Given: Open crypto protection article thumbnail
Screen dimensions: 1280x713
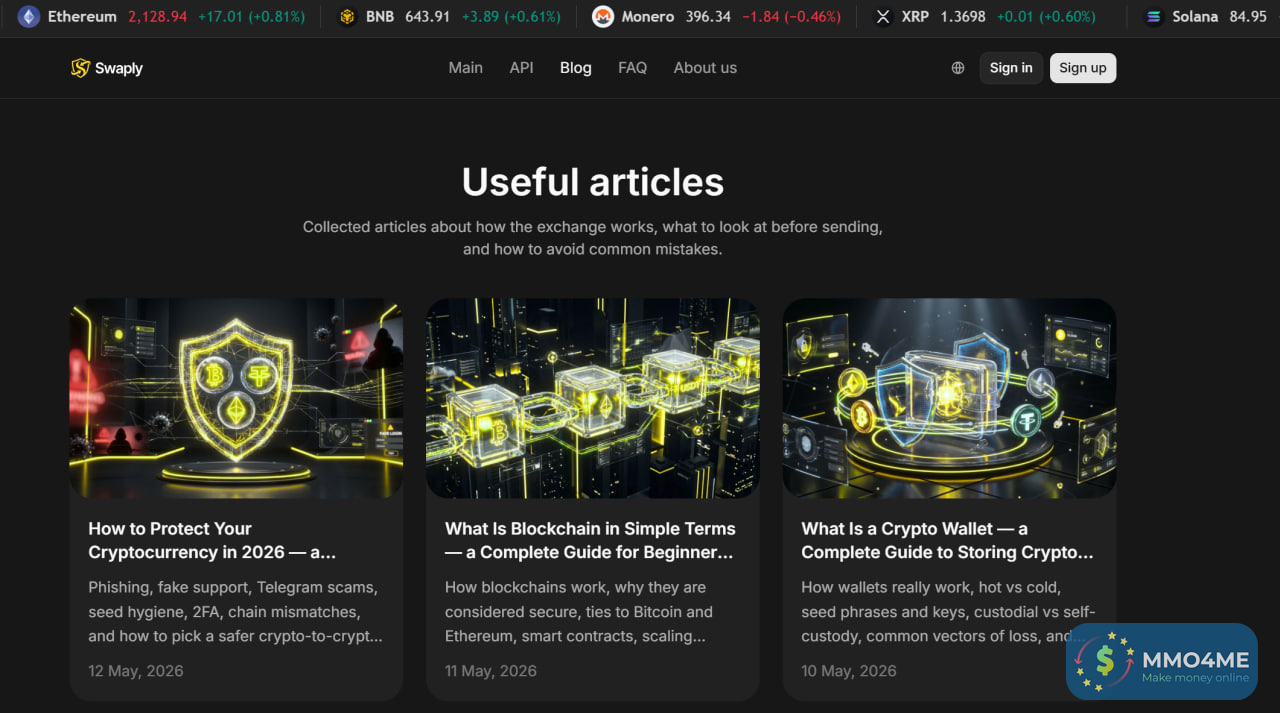Looking at the screenshot, I should (x=236, y=398).
